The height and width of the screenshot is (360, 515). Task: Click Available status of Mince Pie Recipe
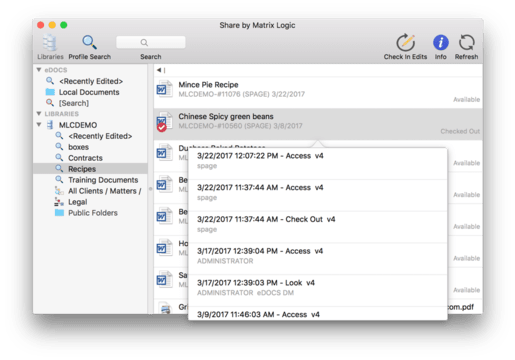click(x=466, y=100)
